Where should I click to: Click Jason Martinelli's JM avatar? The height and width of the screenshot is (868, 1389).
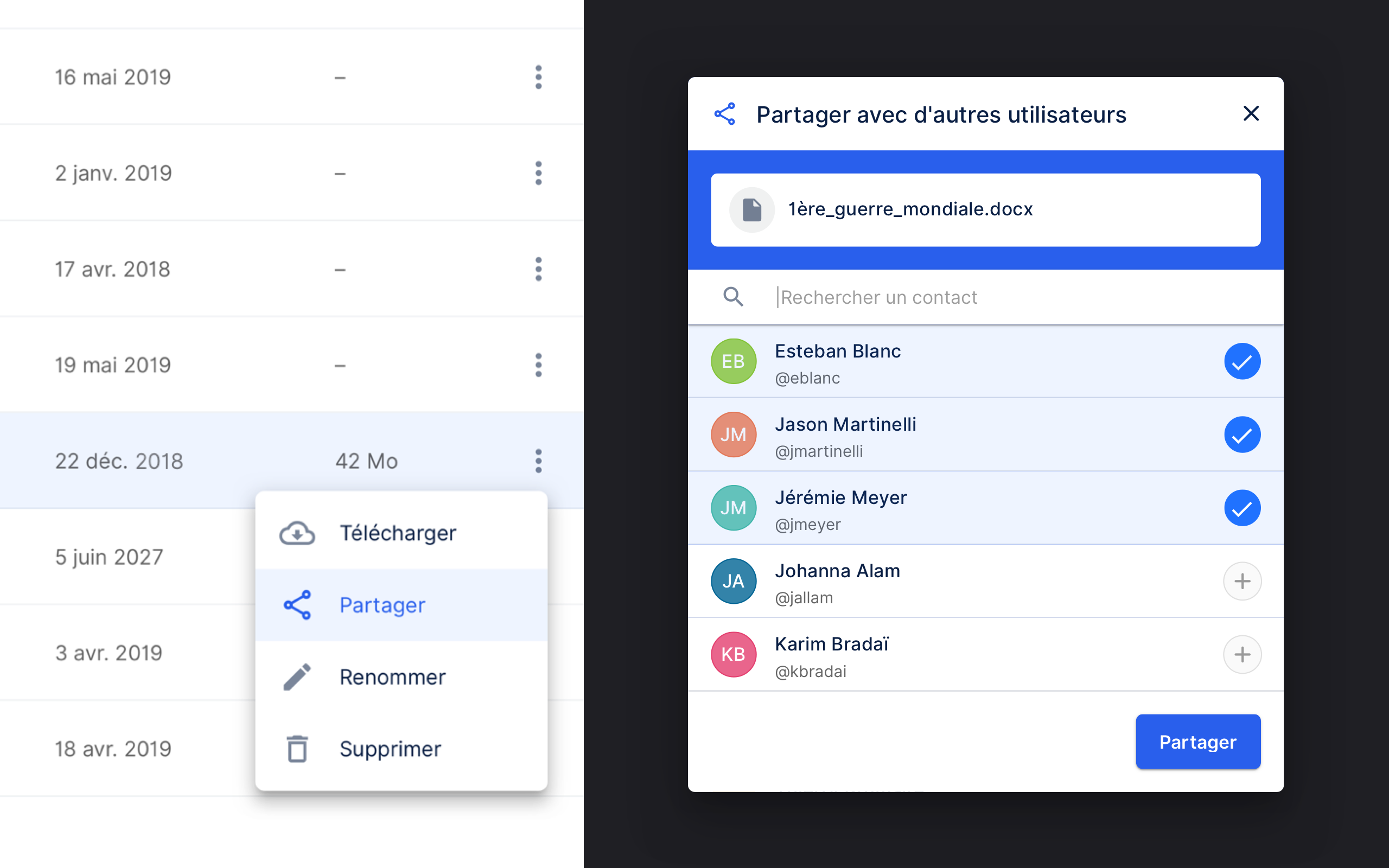point(734,435)
